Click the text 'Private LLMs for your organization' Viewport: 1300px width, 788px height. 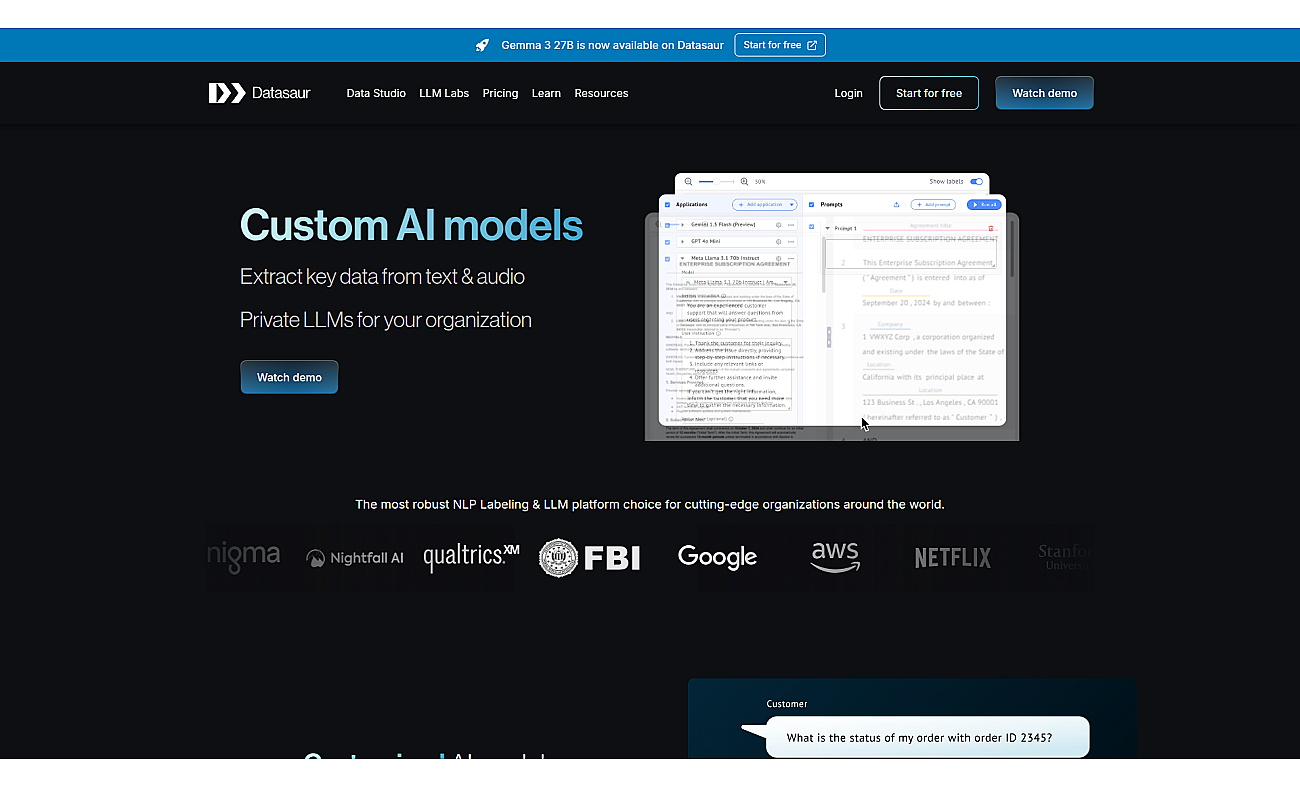coord(386,320)
